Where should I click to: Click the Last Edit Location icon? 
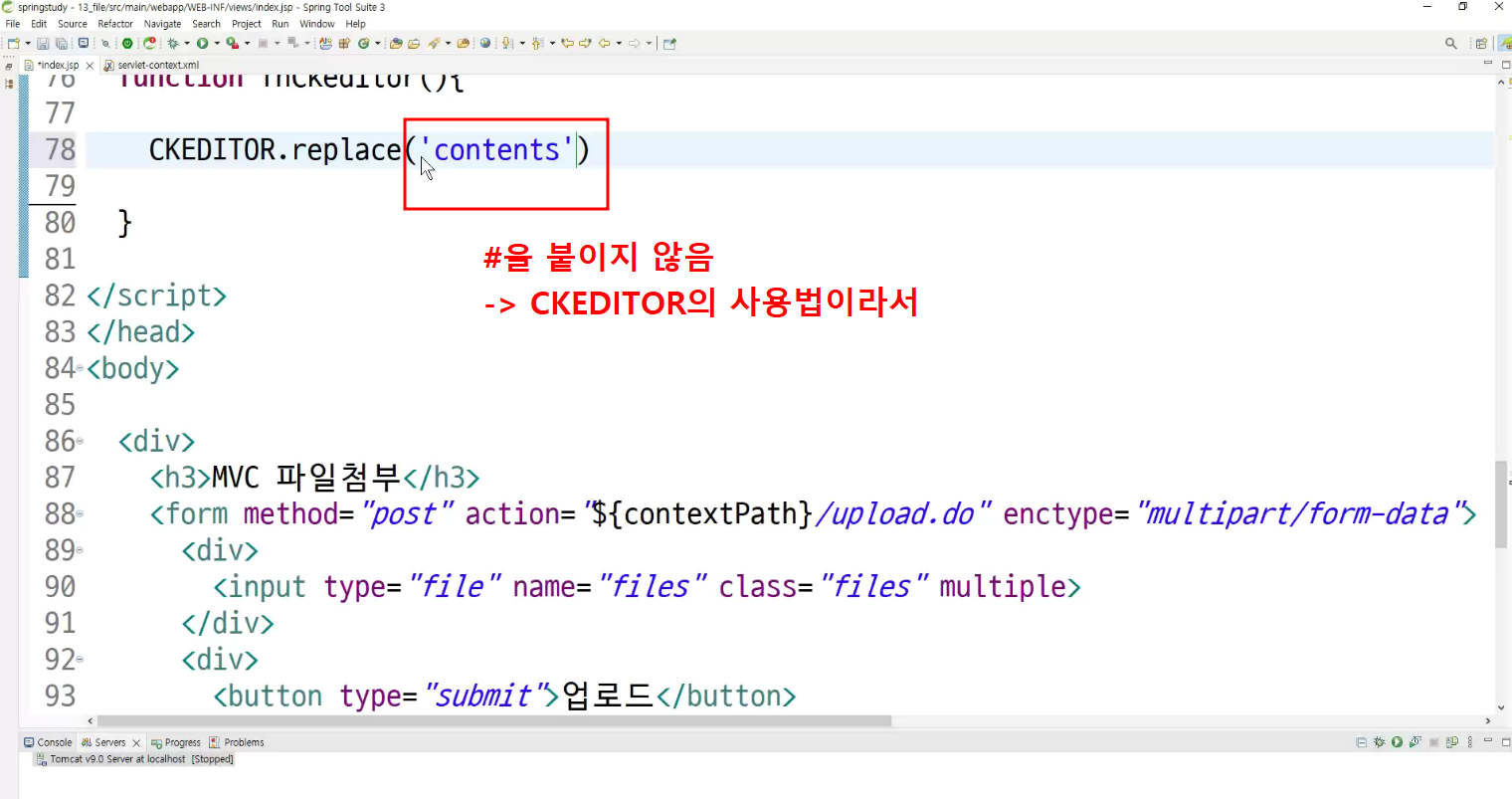[567, 44]
